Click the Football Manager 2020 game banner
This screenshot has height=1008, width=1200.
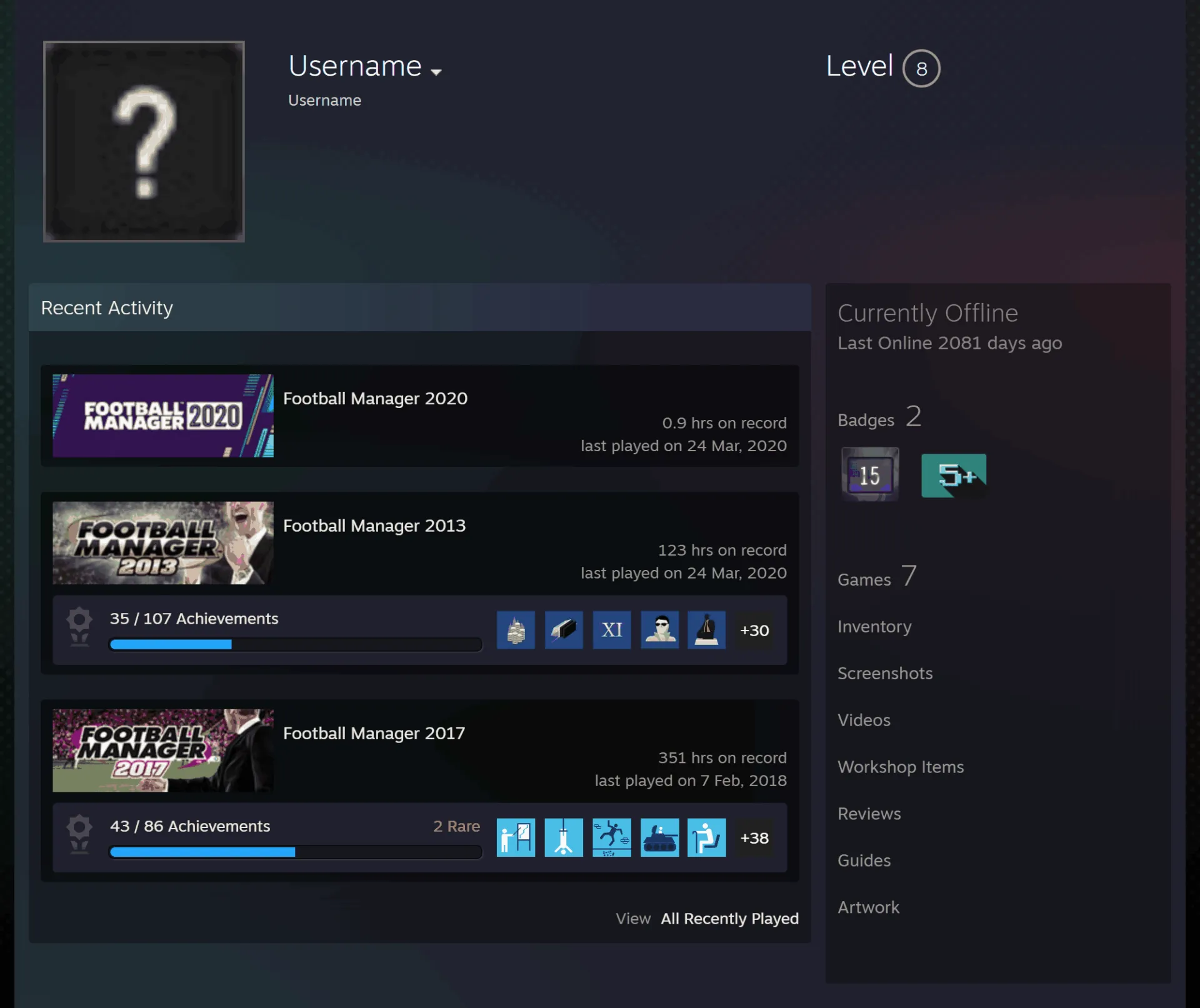click(163, 416)
